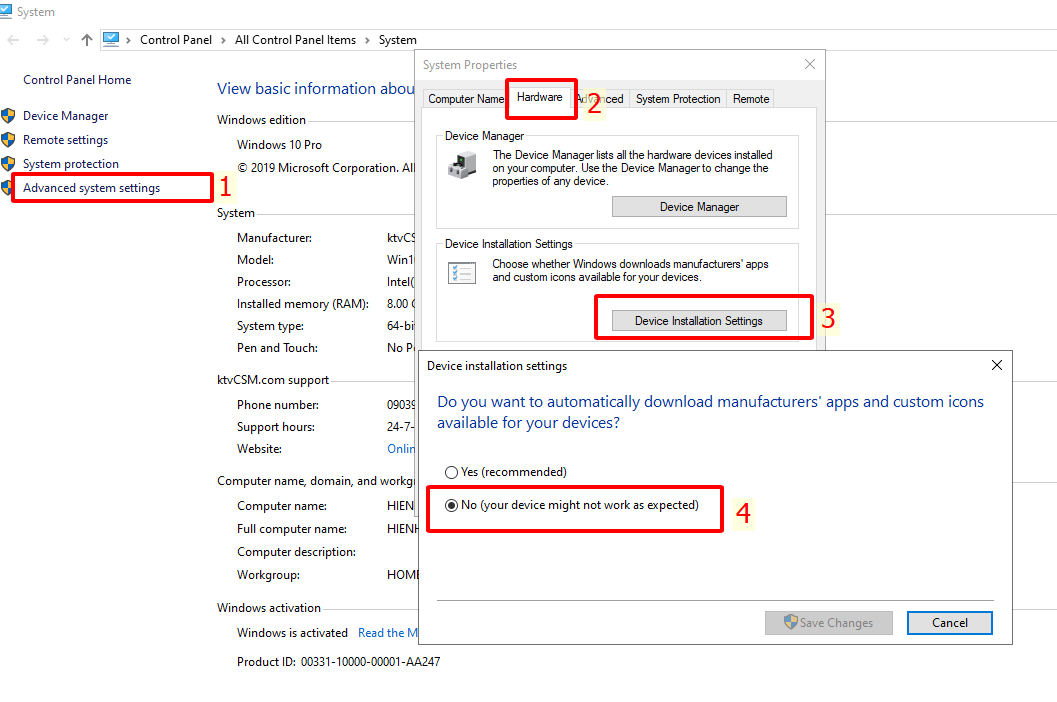Click ktvCSM.com support heading

coord(273,380)
